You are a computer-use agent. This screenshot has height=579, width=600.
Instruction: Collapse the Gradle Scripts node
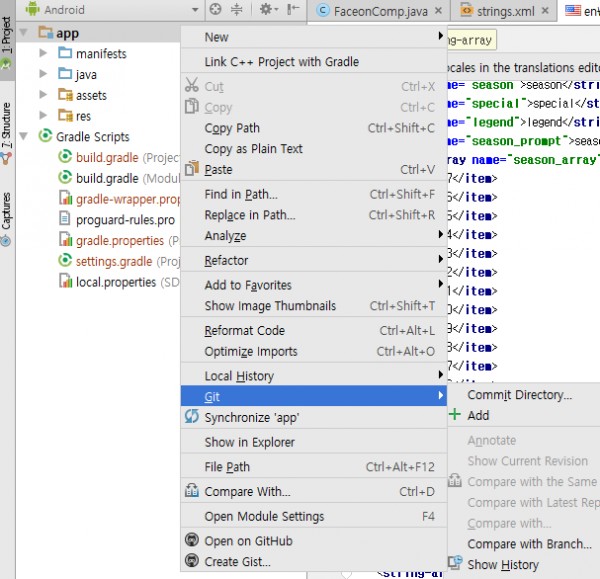[24, 136]
